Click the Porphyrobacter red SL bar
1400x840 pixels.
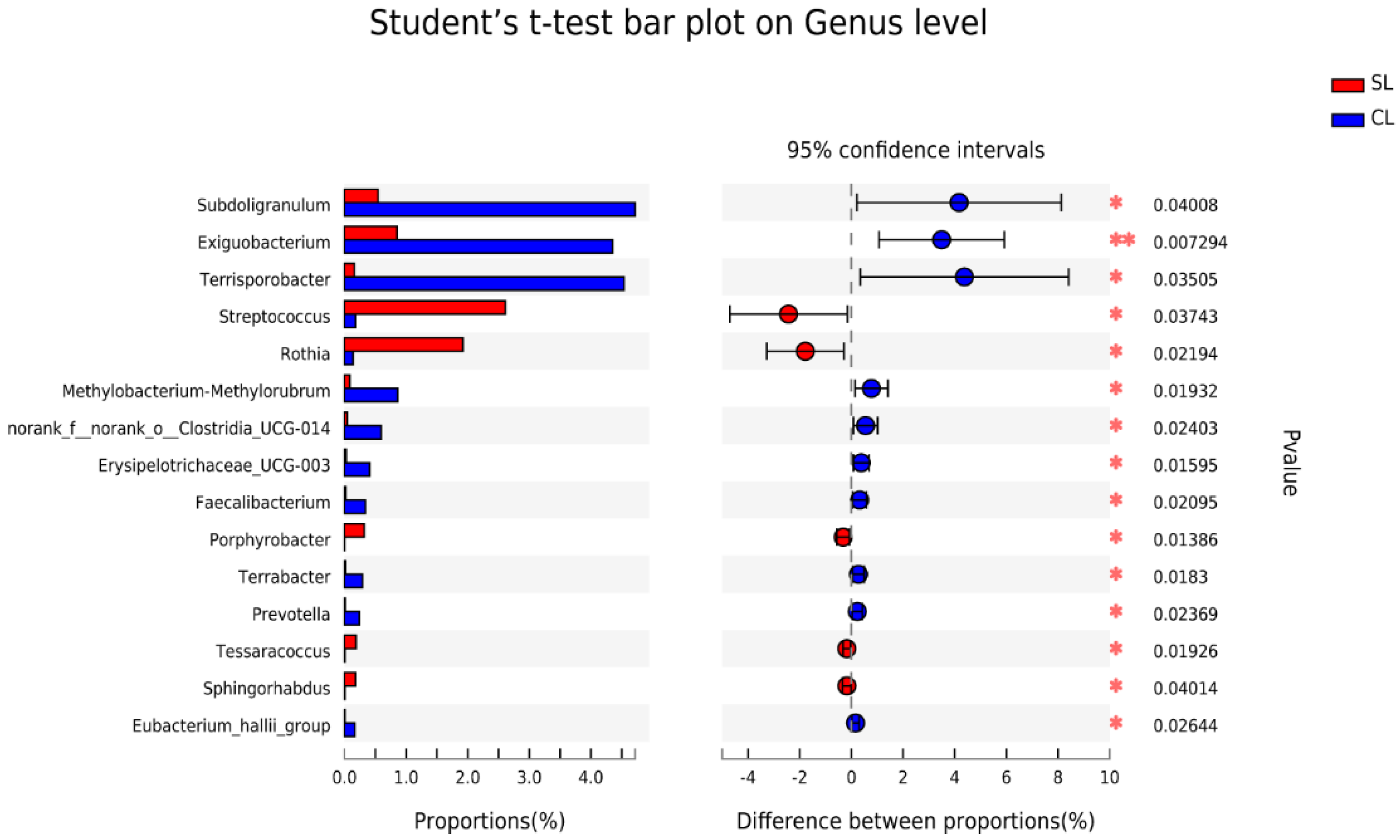click(x=354, y=531)
